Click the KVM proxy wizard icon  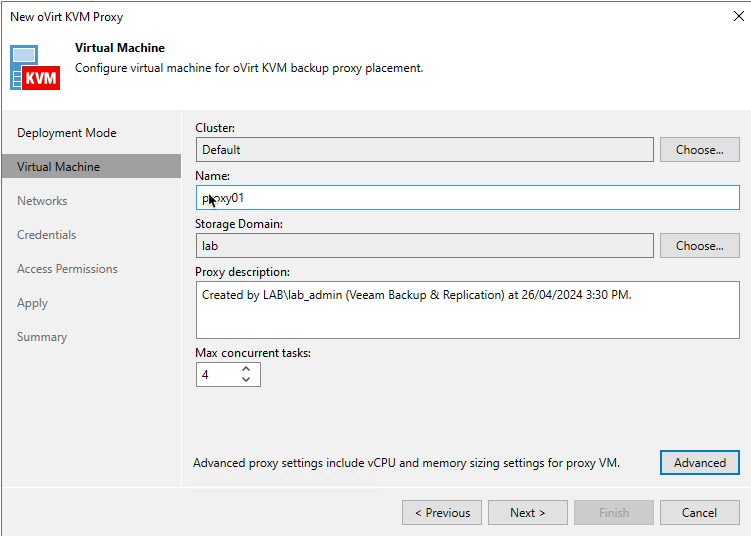(35, 67)
